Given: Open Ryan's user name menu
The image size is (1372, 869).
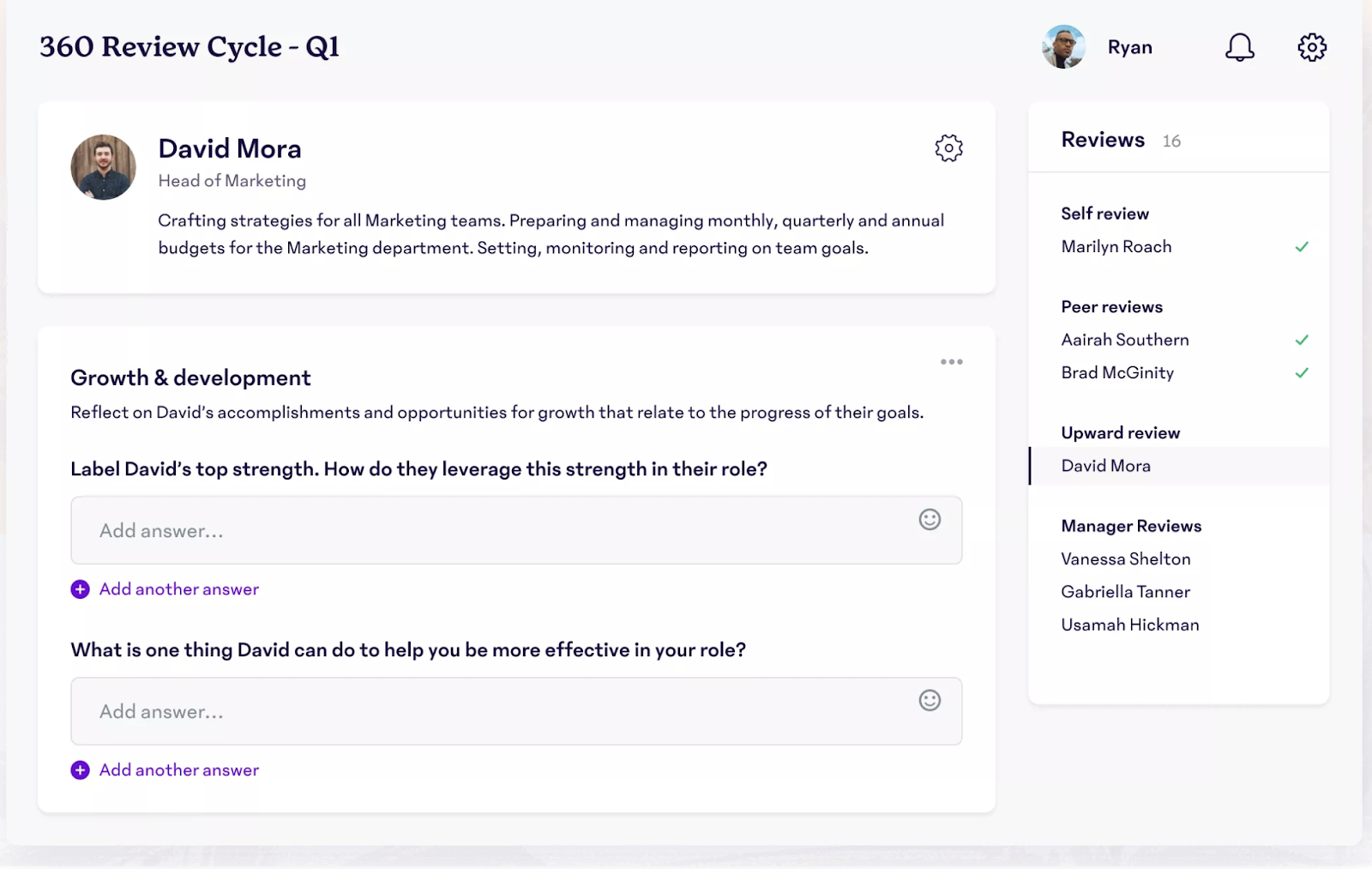Looking at the screenshot, I should pos(1129,47).
